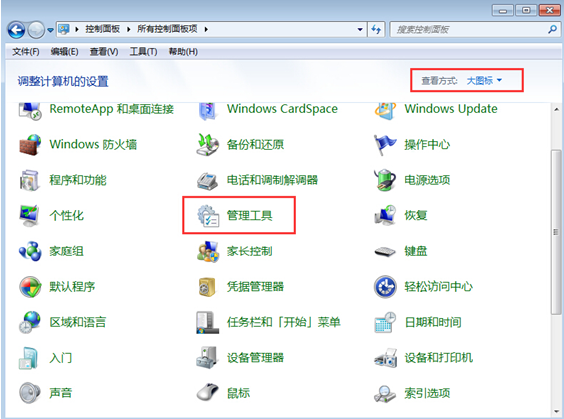564x419 pixels.
Task: Click the 所有控制面板项 breadcrumb
Action: (167, 29)
